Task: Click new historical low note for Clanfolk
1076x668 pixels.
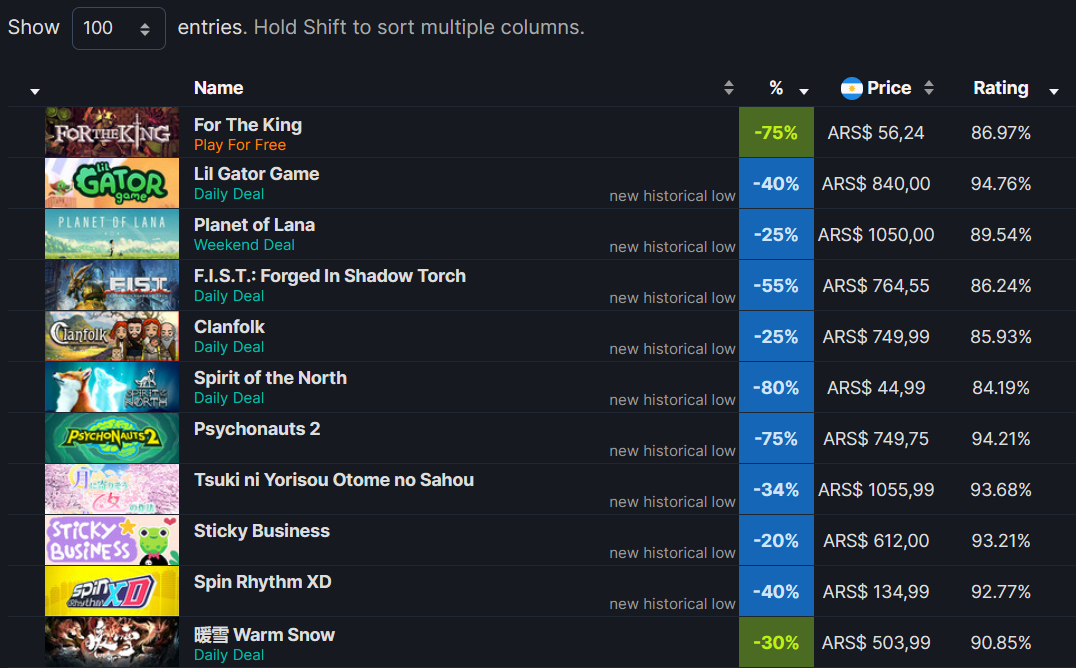Action: [672, 349]
